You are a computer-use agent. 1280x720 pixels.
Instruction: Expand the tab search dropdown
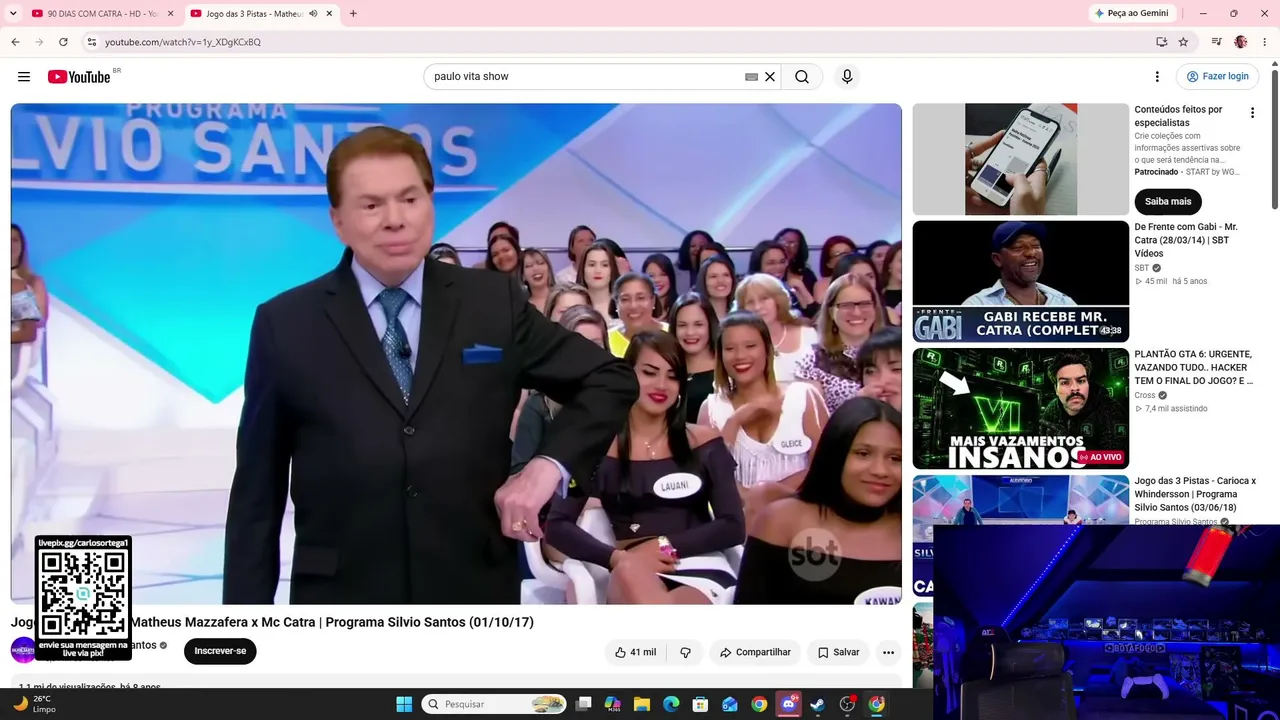tap(13, 14)
